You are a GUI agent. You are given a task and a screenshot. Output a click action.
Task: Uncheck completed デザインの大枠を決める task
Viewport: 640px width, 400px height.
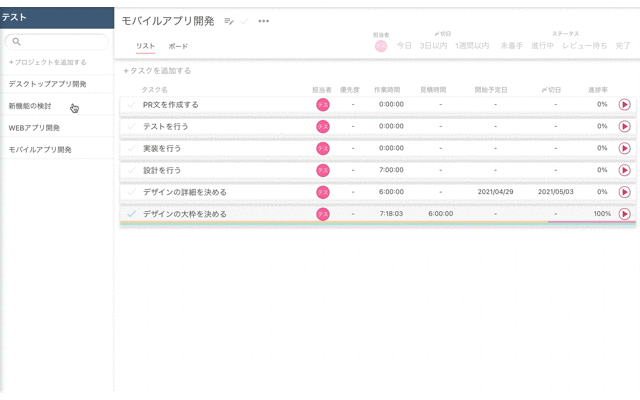(131, 214)
